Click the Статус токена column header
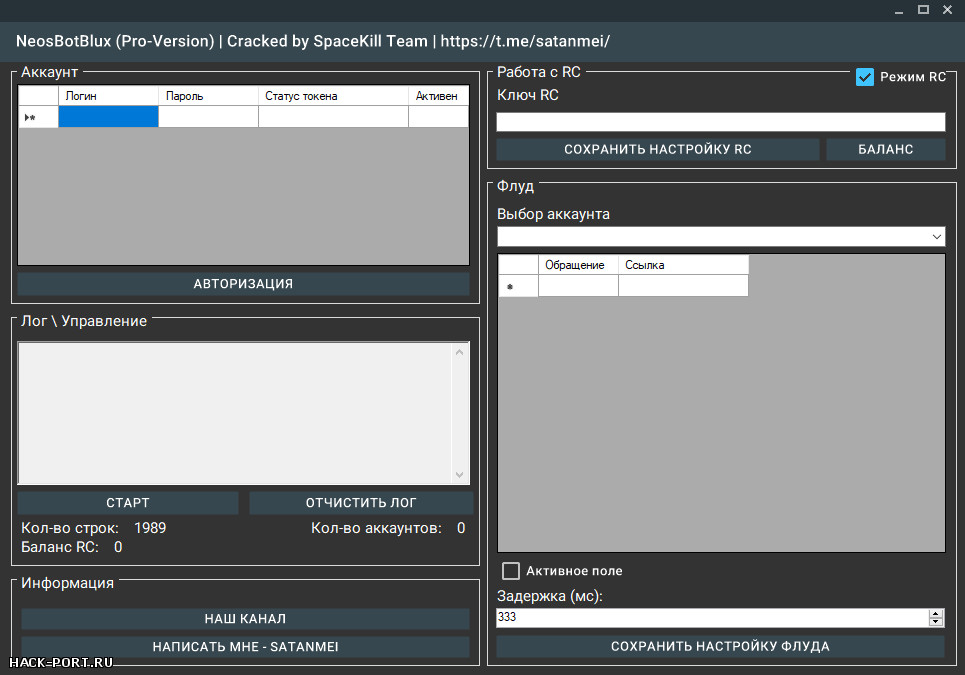 pyautogui.click(x=333, y=96)
